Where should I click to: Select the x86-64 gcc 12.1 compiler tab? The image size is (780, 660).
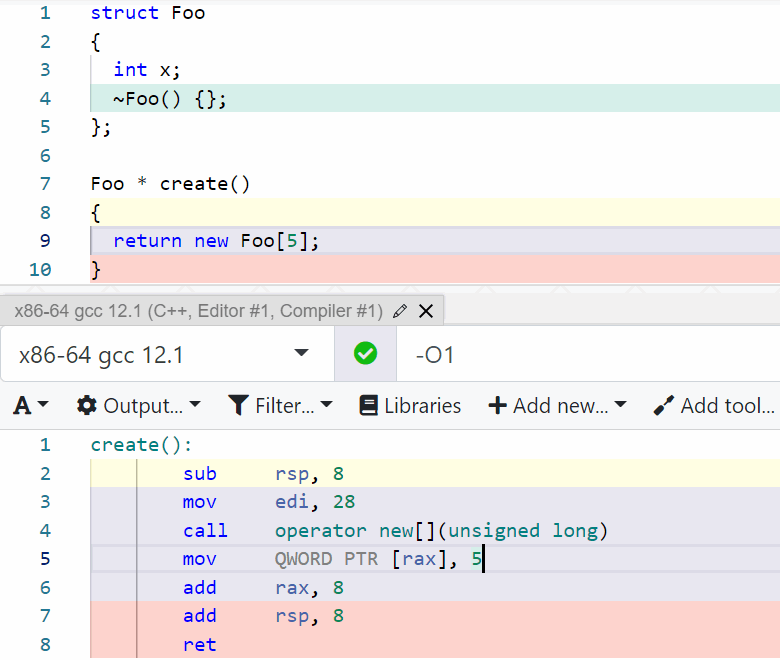pos(198,311)
